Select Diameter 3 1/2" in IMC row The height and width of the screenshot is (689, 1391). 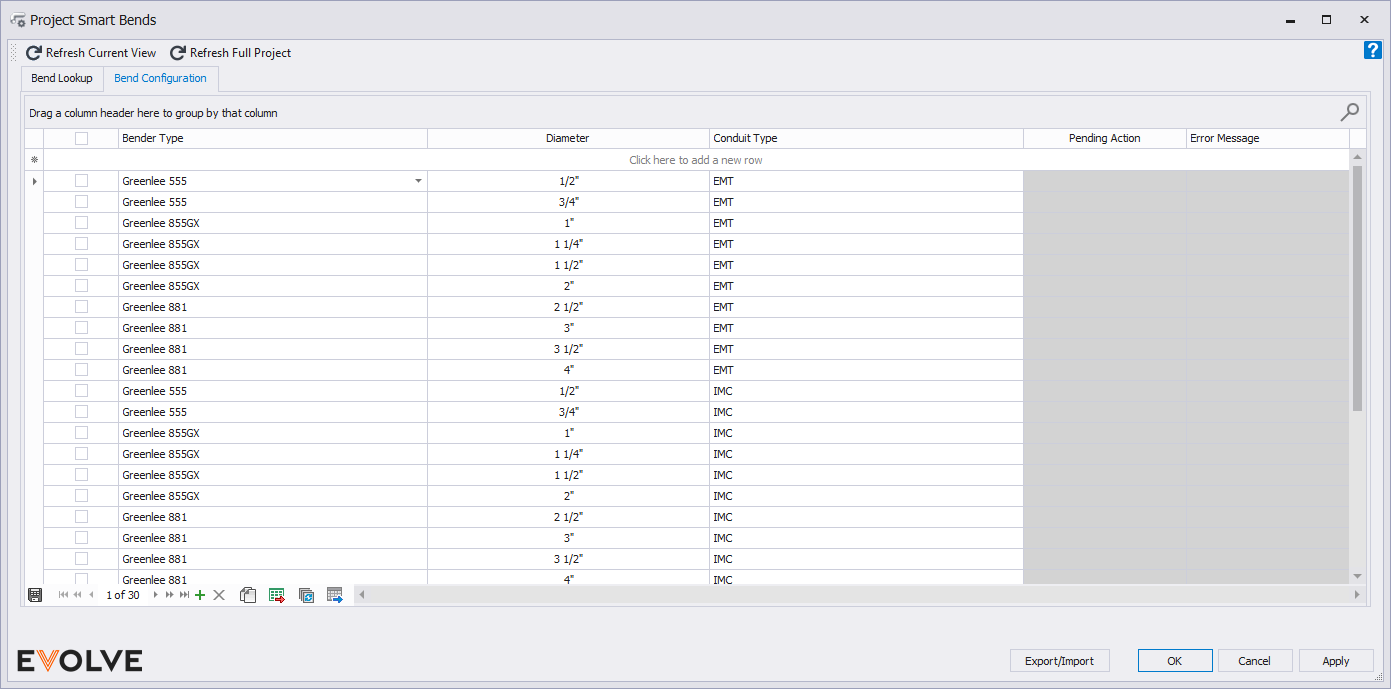568,559
